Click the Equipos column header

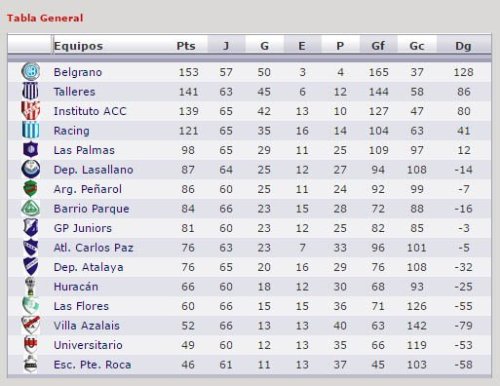point(78,46)
